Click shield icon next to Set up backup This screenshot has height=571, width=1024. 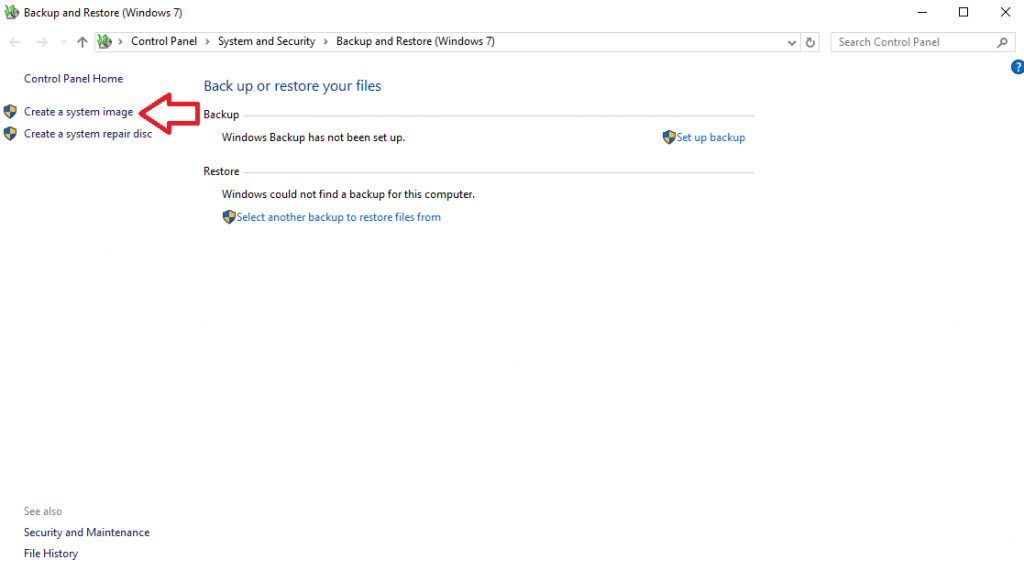(669, 137)
